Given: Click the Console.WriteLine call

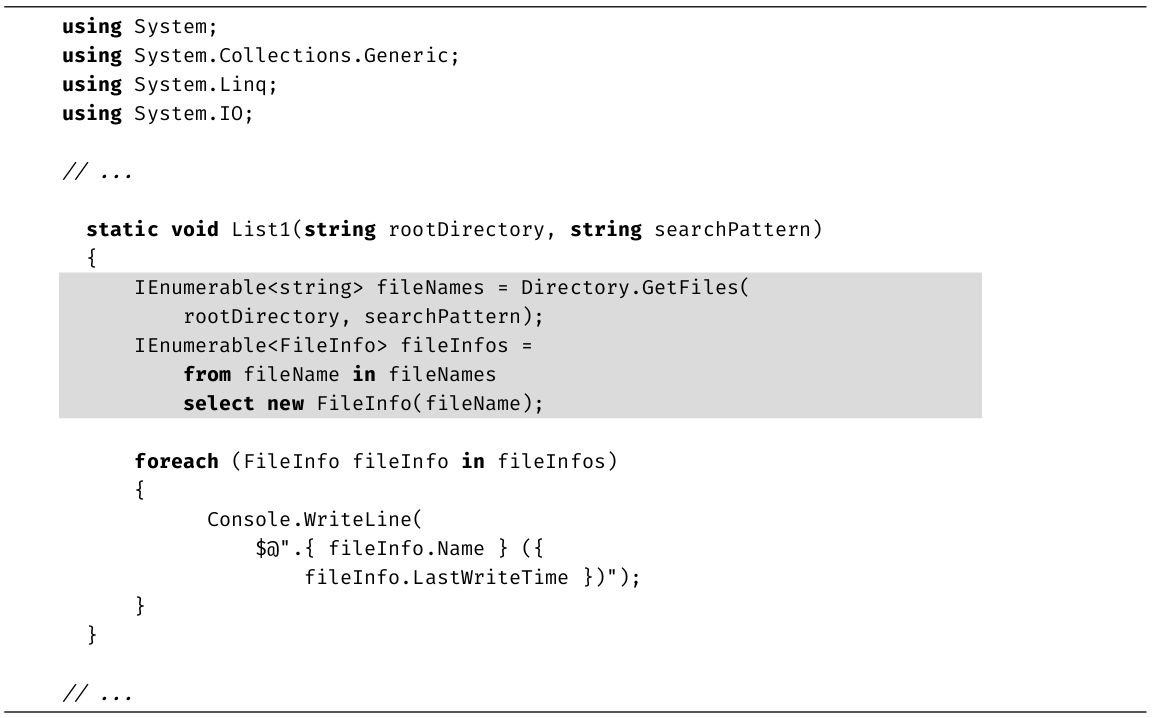Looking at the screenshot, I should point(316,520).
